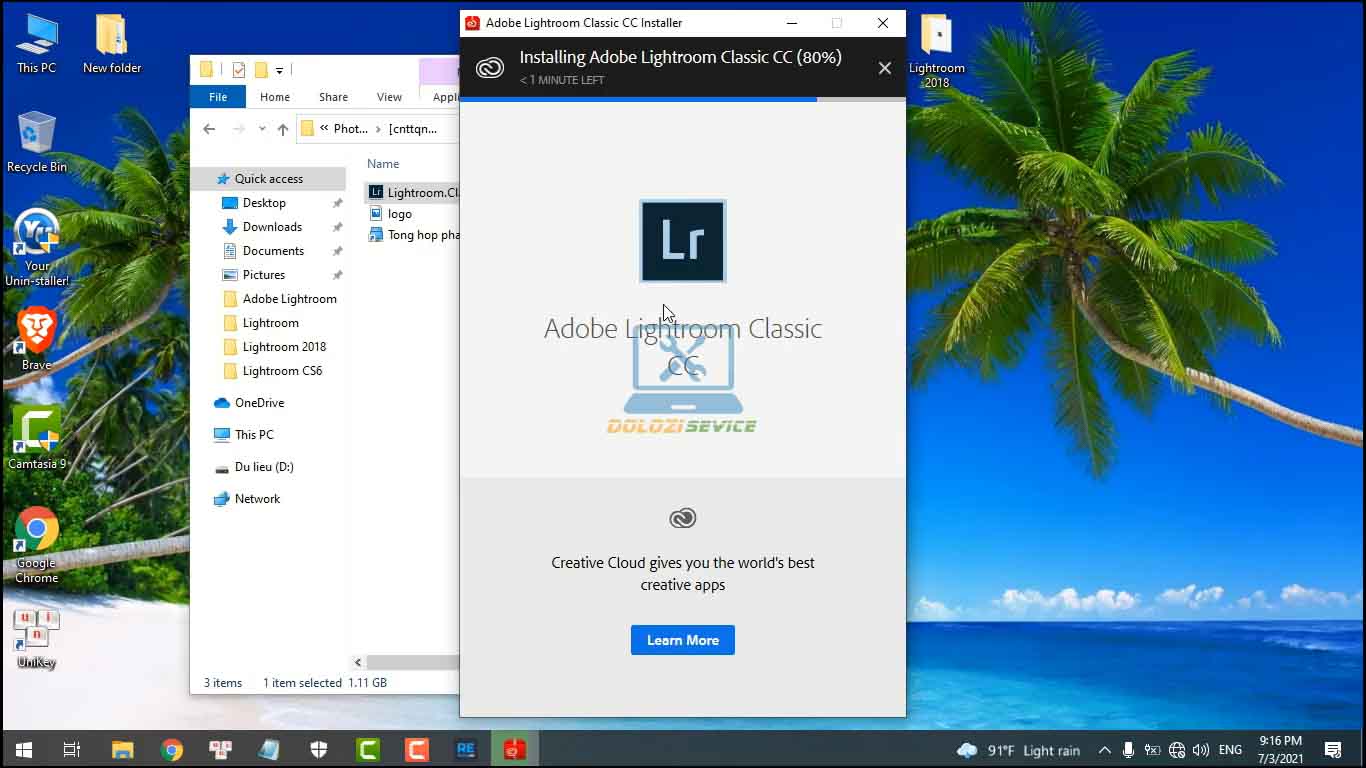Click the Creative Cloud logo icon in installer header
The image size is (1366, 768).
(489, 68)
